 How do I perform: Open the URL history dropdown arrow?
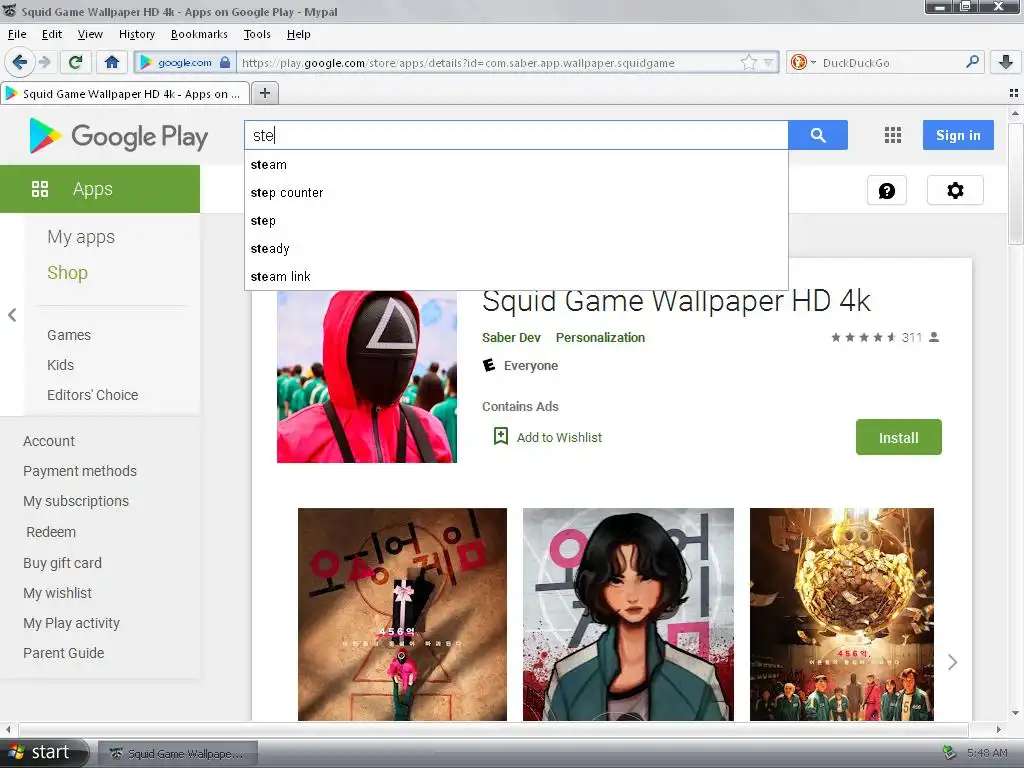769,63
